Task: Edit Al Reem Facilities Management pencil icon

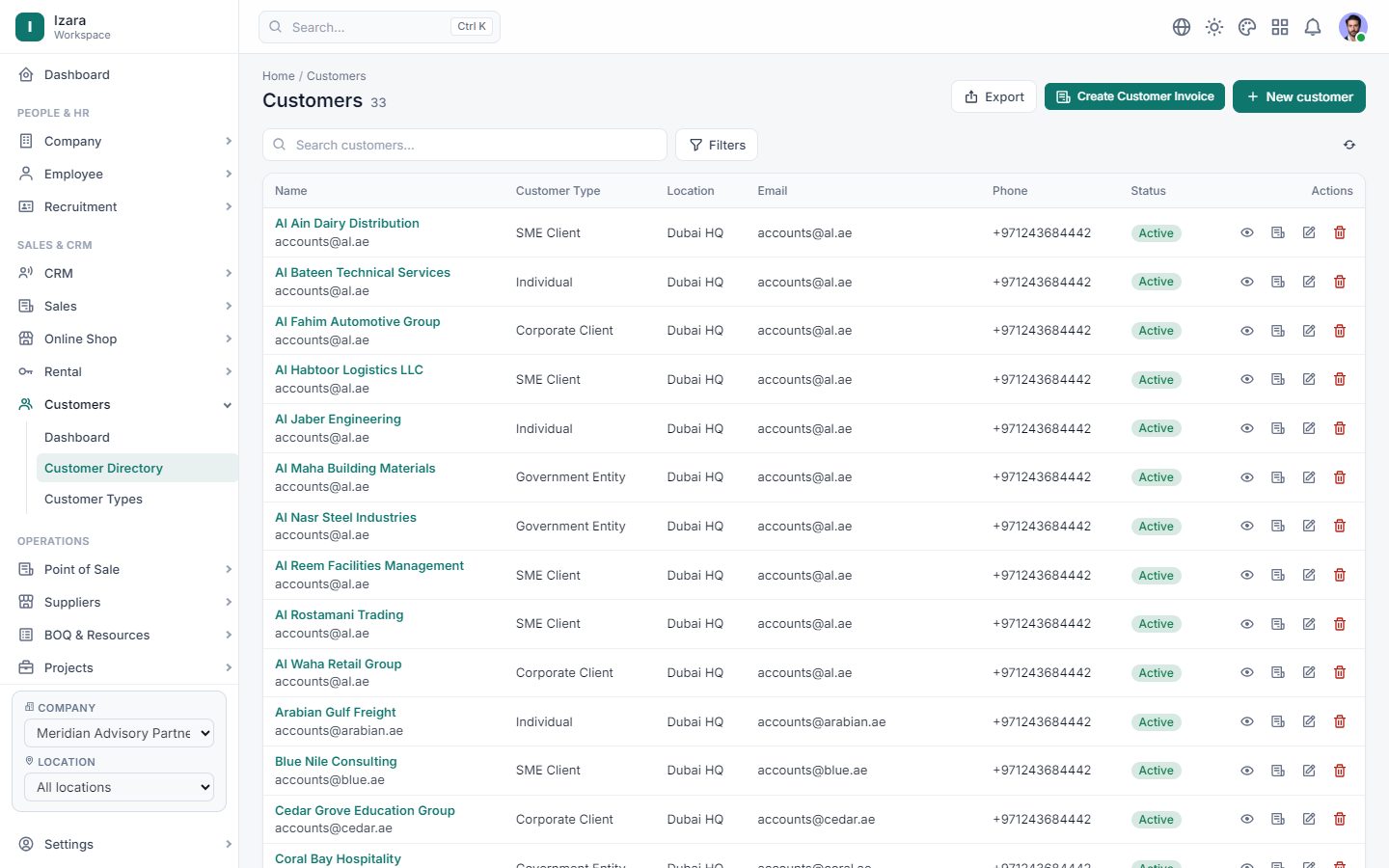Action: coord(1309,575)
